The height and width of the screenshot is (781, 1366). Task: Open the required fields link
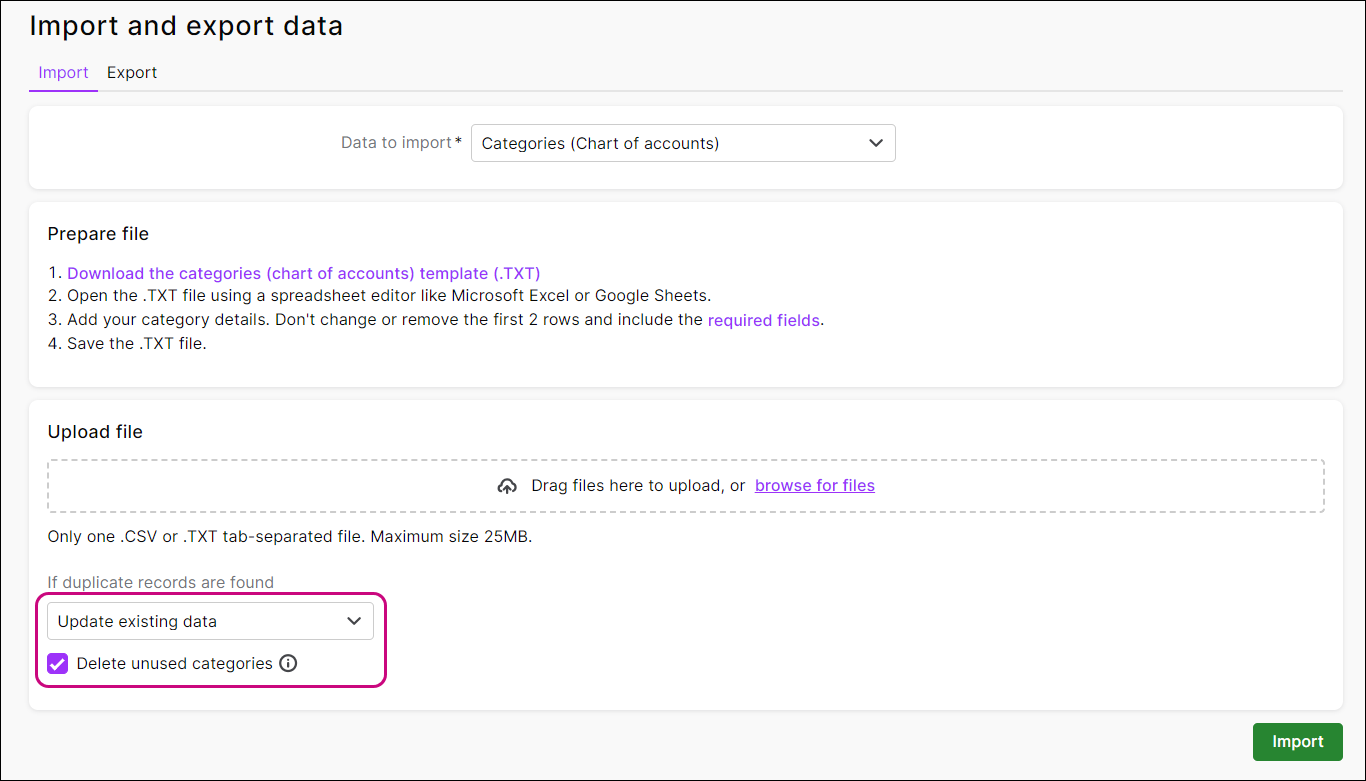[763, 319]
